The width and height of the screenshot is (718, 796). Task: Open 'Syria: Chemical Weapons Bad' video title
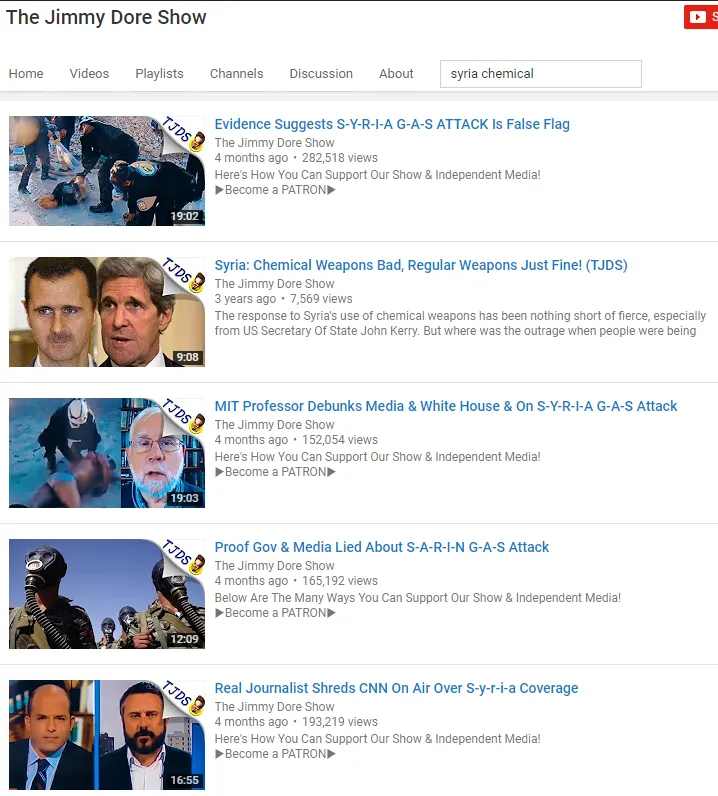[421, 266]
